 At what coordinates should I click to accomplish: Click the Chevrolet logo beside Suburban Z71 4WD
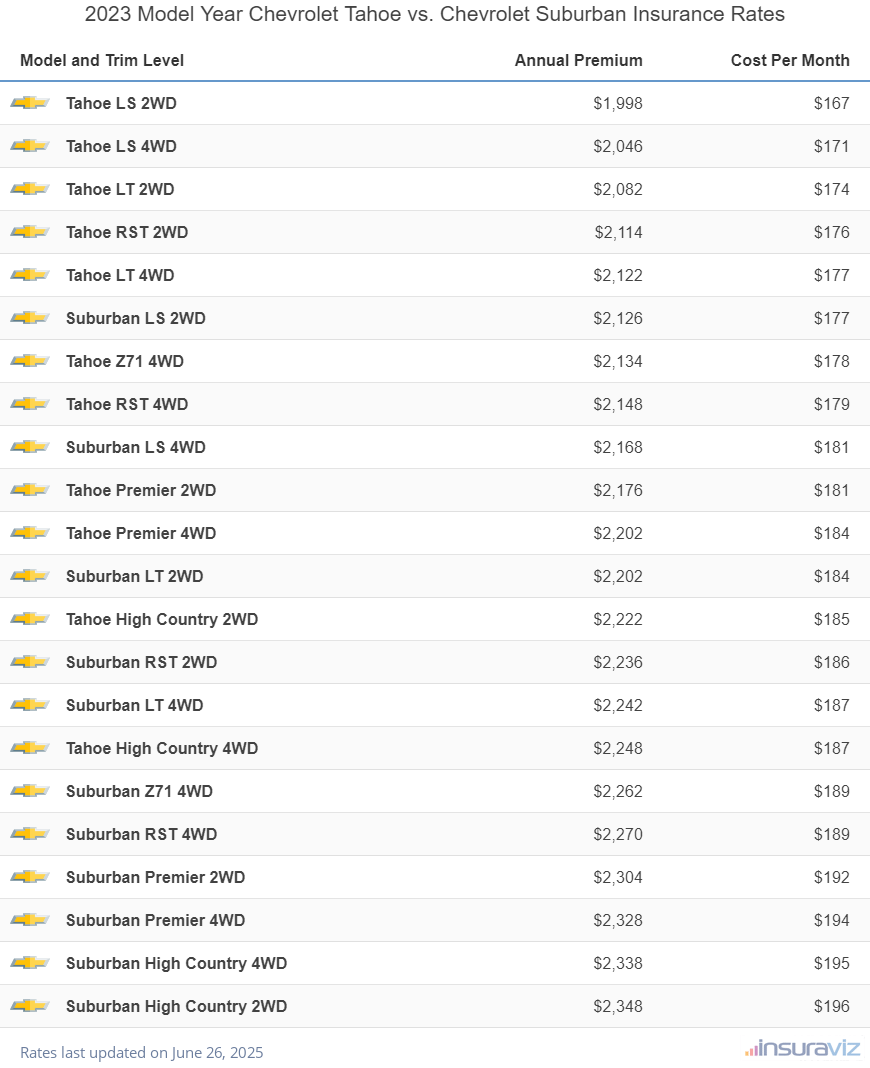click(x=30, y=790)
